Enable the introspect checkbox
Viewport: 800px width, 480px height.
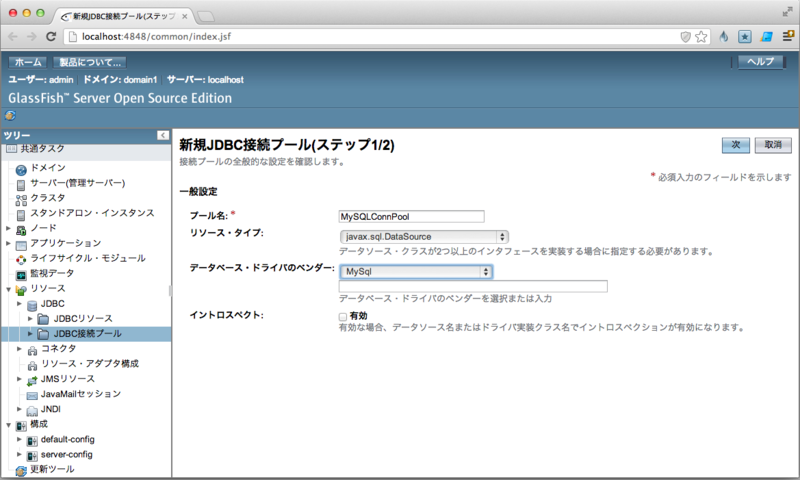(x=343, y=316)
